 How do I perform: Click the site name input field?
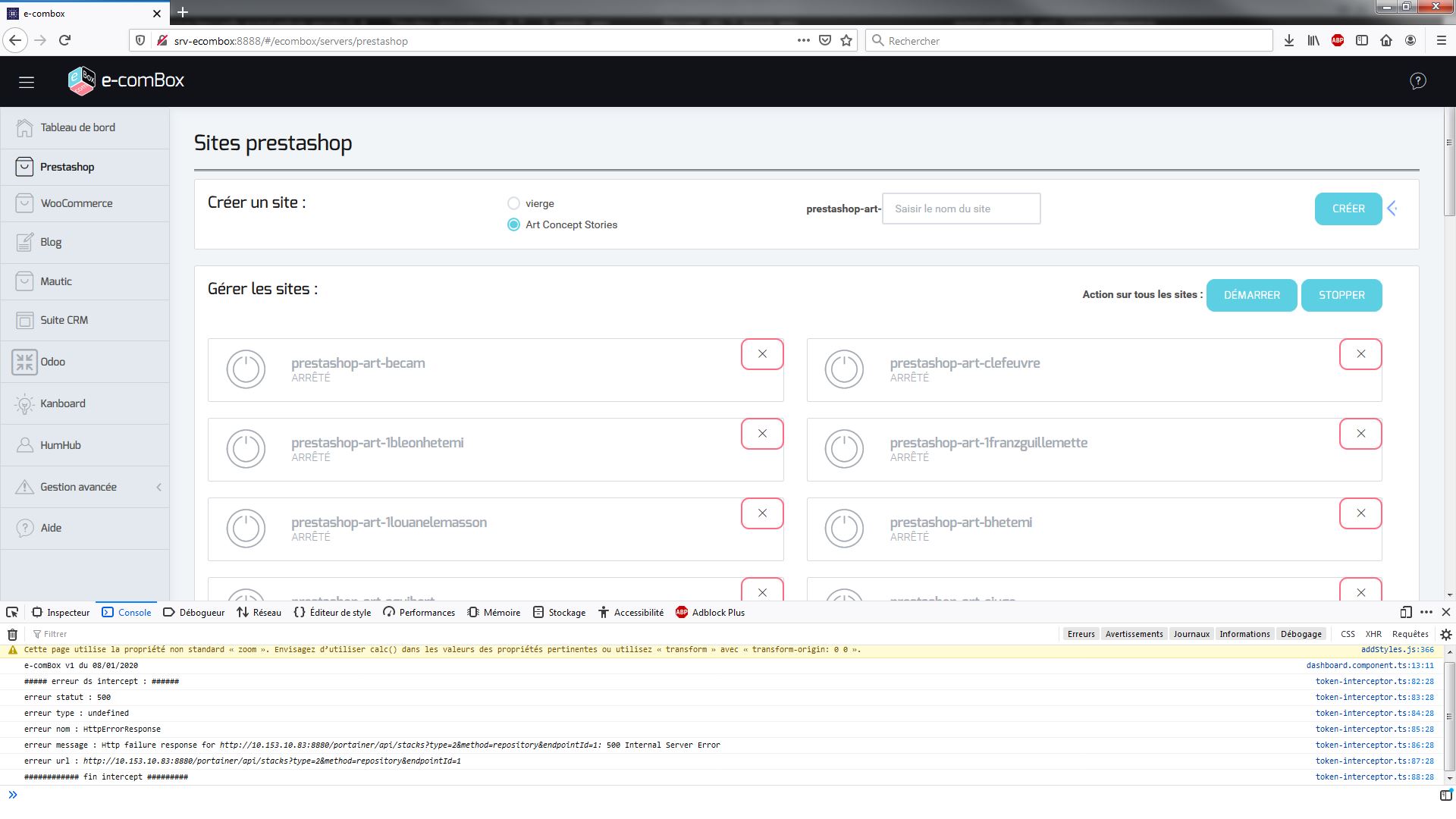tap(961, 209)
